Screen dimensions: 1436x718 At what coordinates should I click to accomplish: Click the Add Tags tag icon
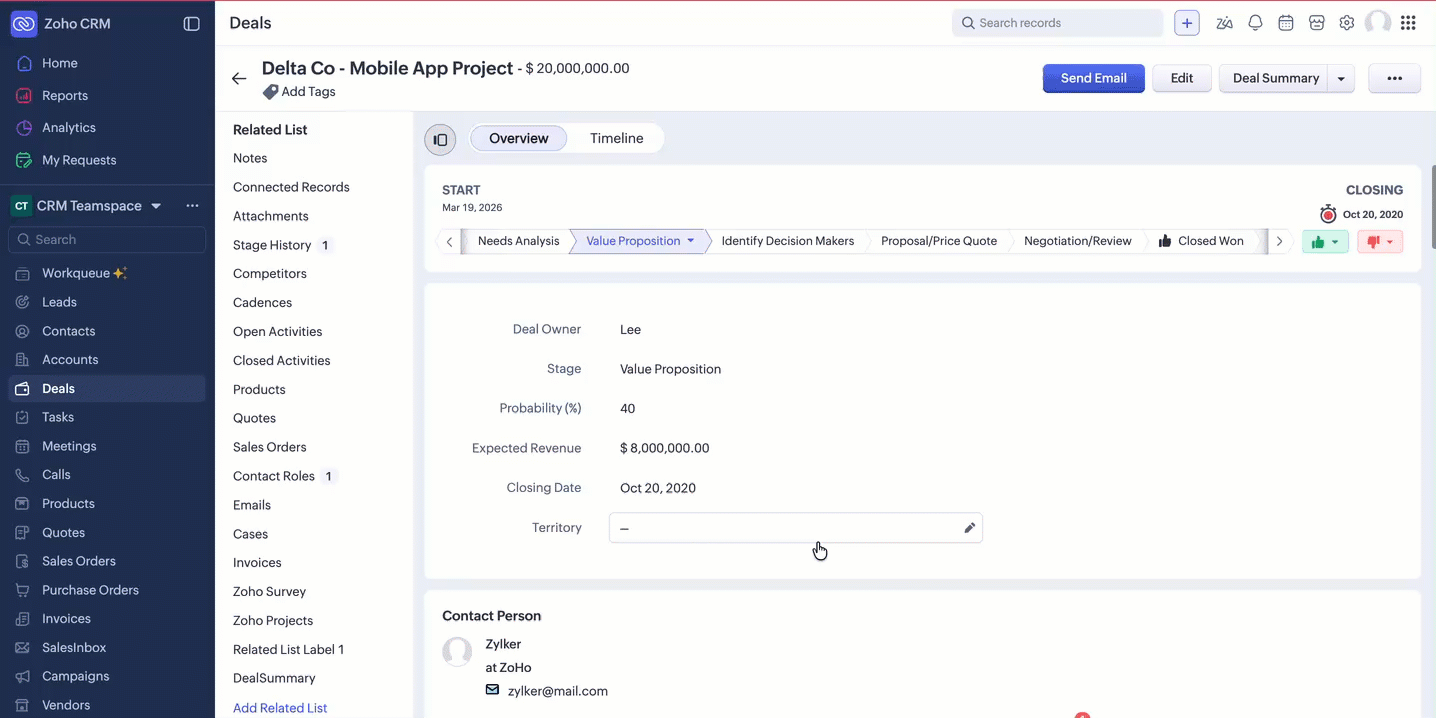[270, 92]
